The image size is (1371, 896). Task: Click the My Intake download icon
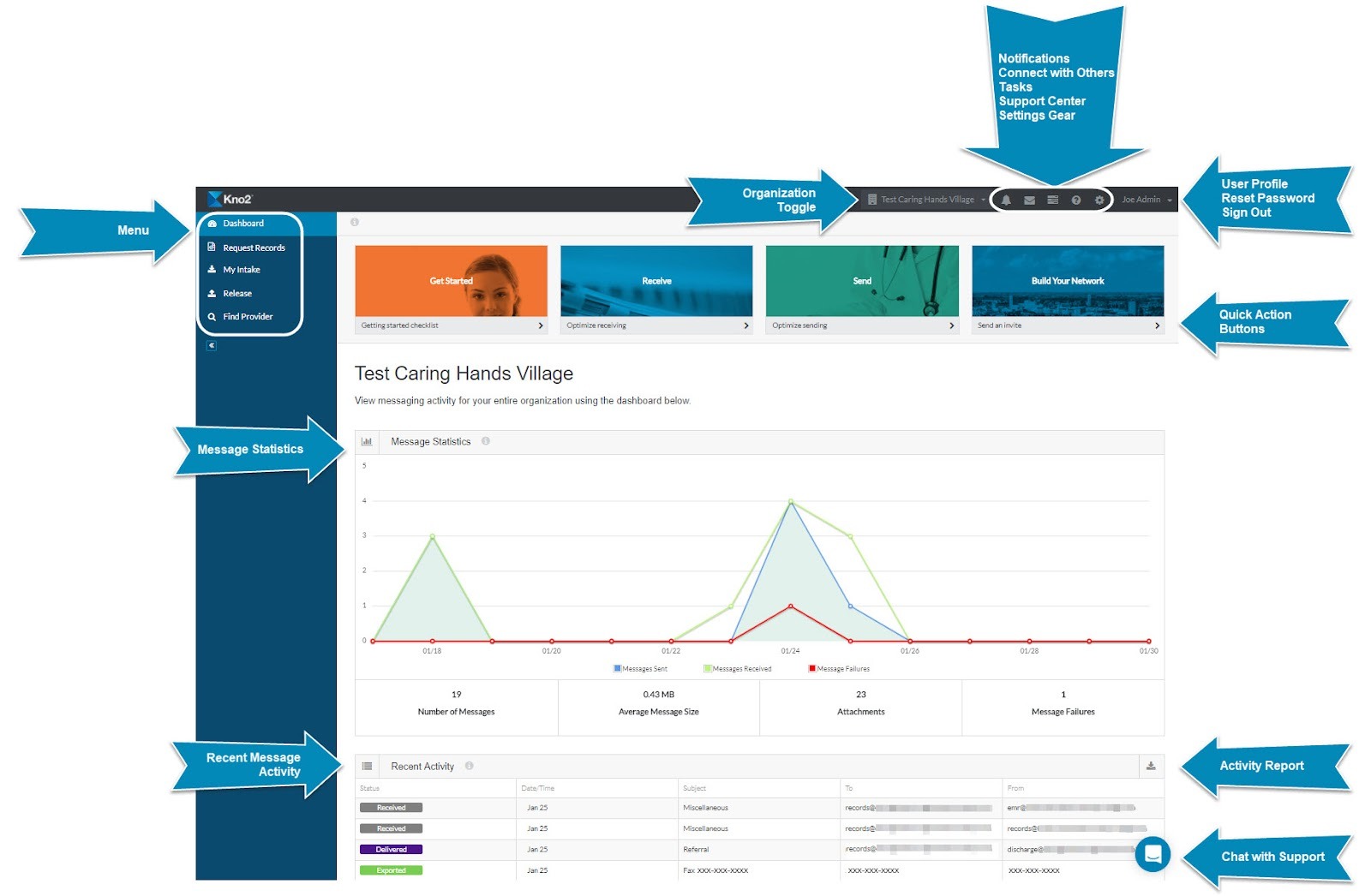[212, 269]
